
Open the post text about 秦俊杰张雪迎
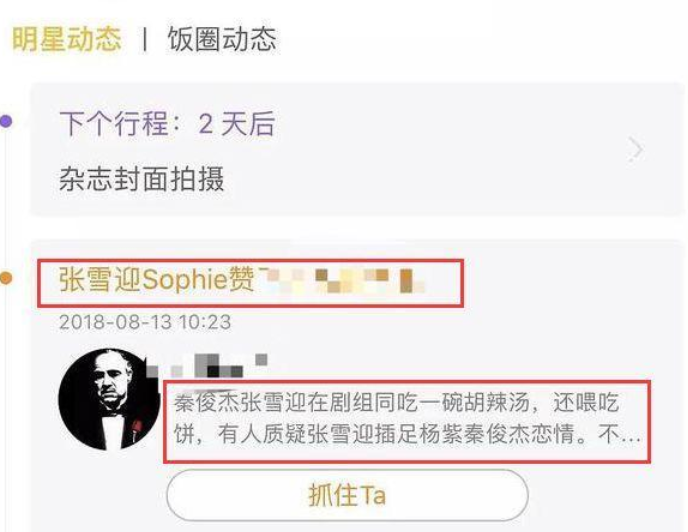(x=407, y=419)
